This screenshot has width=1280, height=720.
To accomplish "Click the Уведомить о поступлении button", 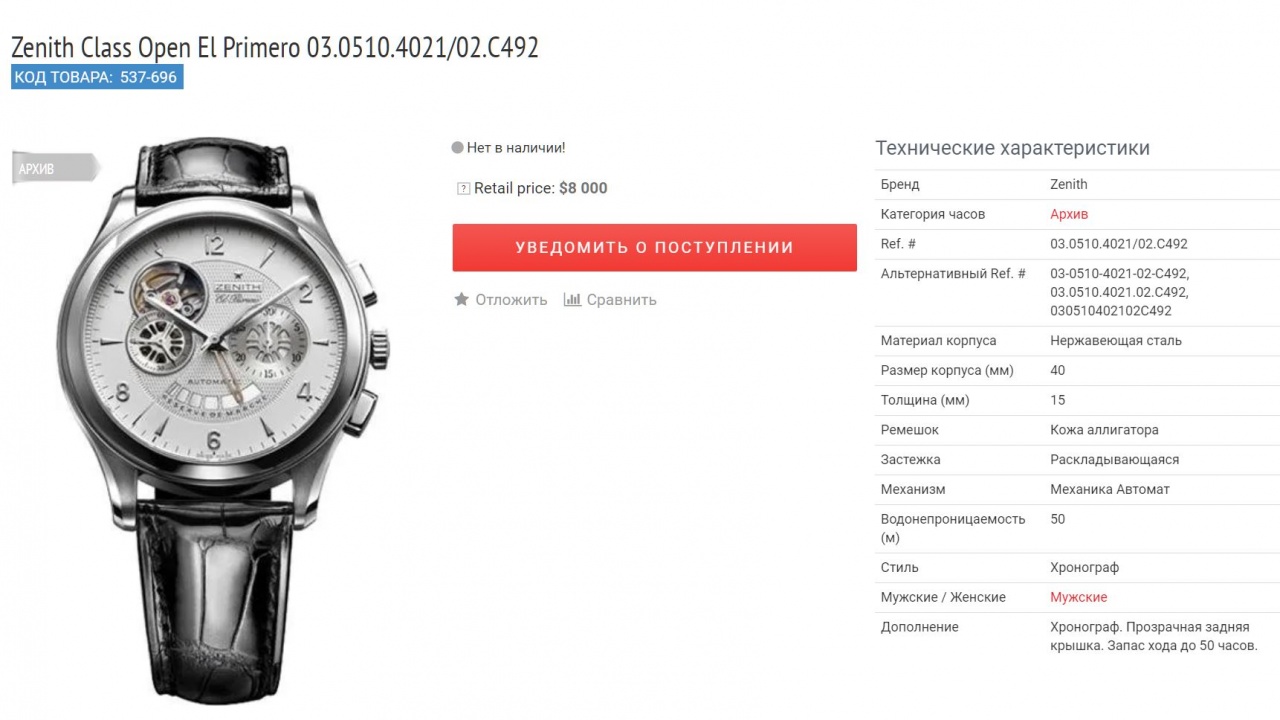I will coord(654,247).
